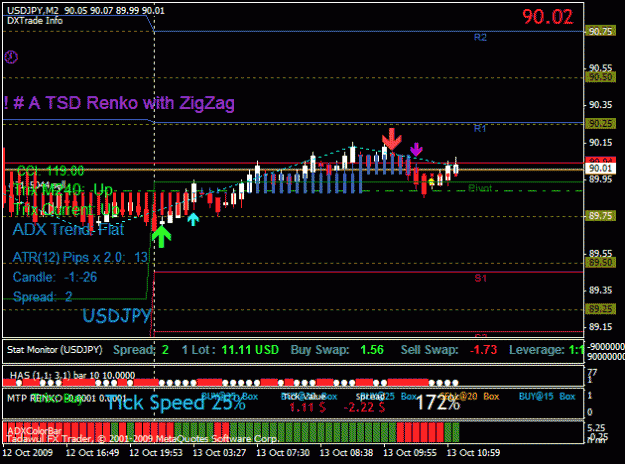Click the Buy Swap value 1.56
Image resolution: width=625 pixels, height=464 pixels.
point(372,350)
